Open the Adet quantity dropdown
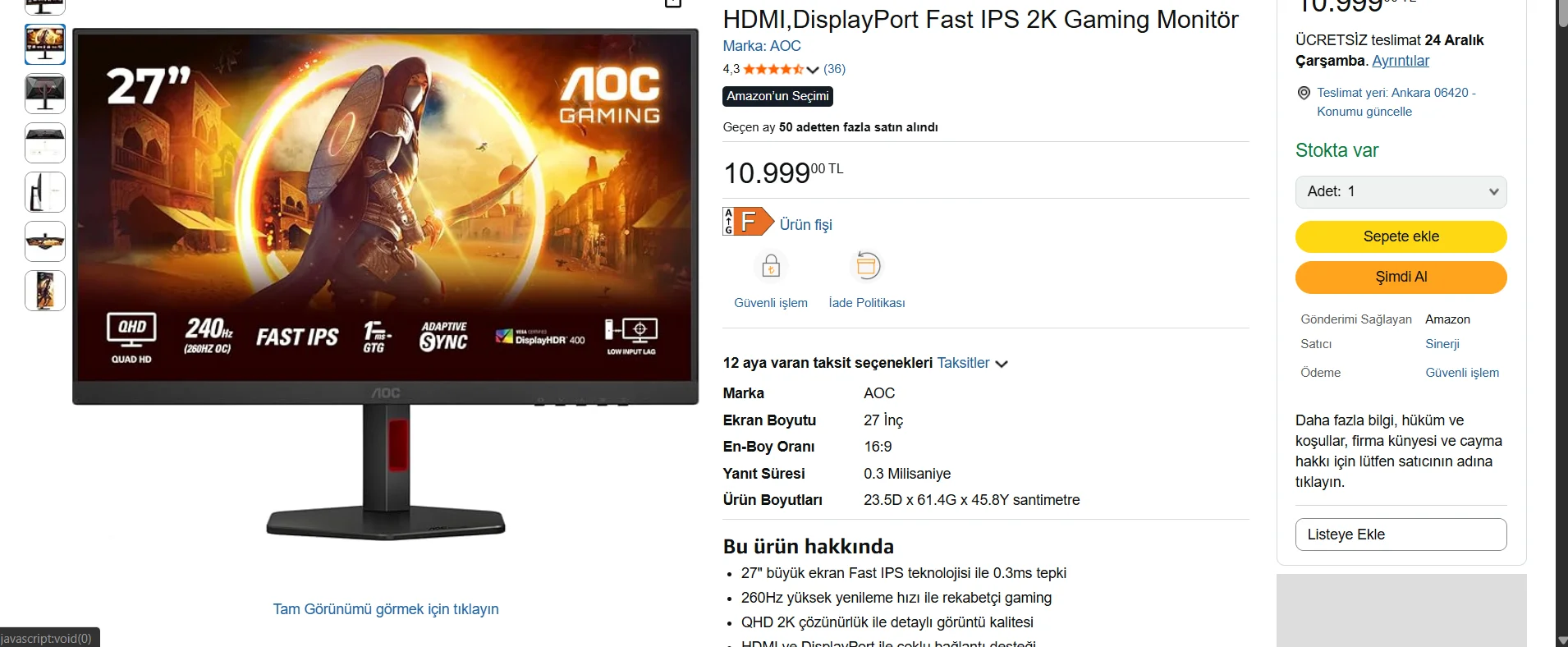 tap(1401, 192)
